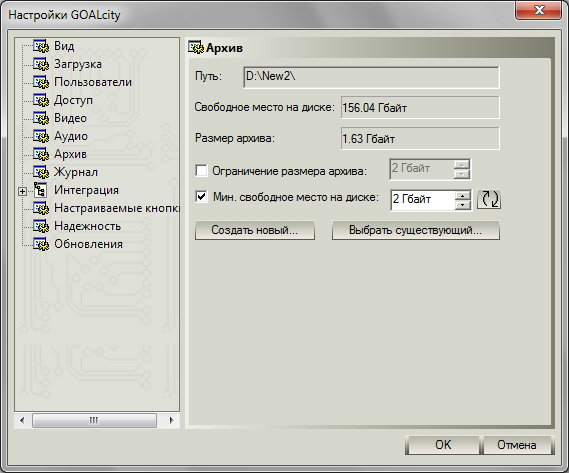Open Настраиваемые кнопки settings
569x473 pixels.
pos(116,208)
